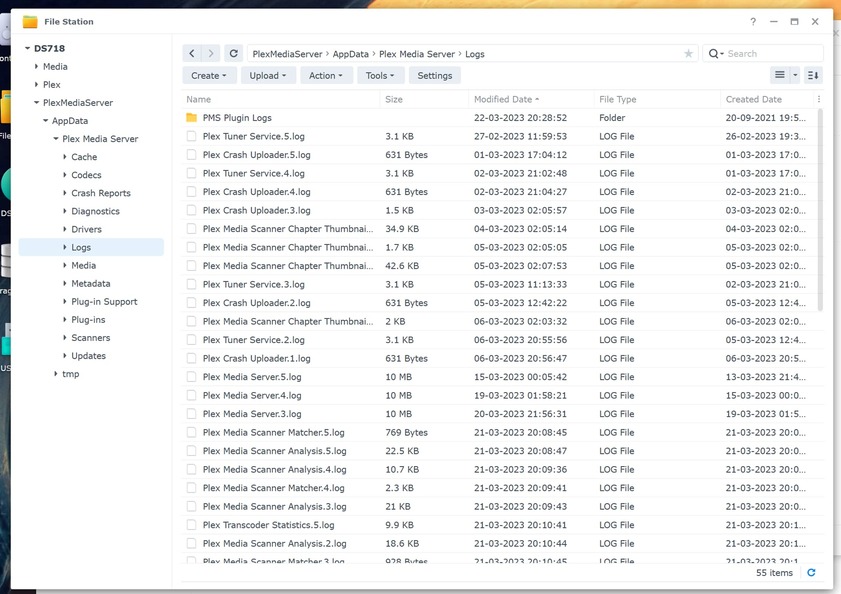Image resolution: width=841 pixels, height=594 pixels.
Task: Go back with the left navigation arrow
Action: [x=191, y=54]
